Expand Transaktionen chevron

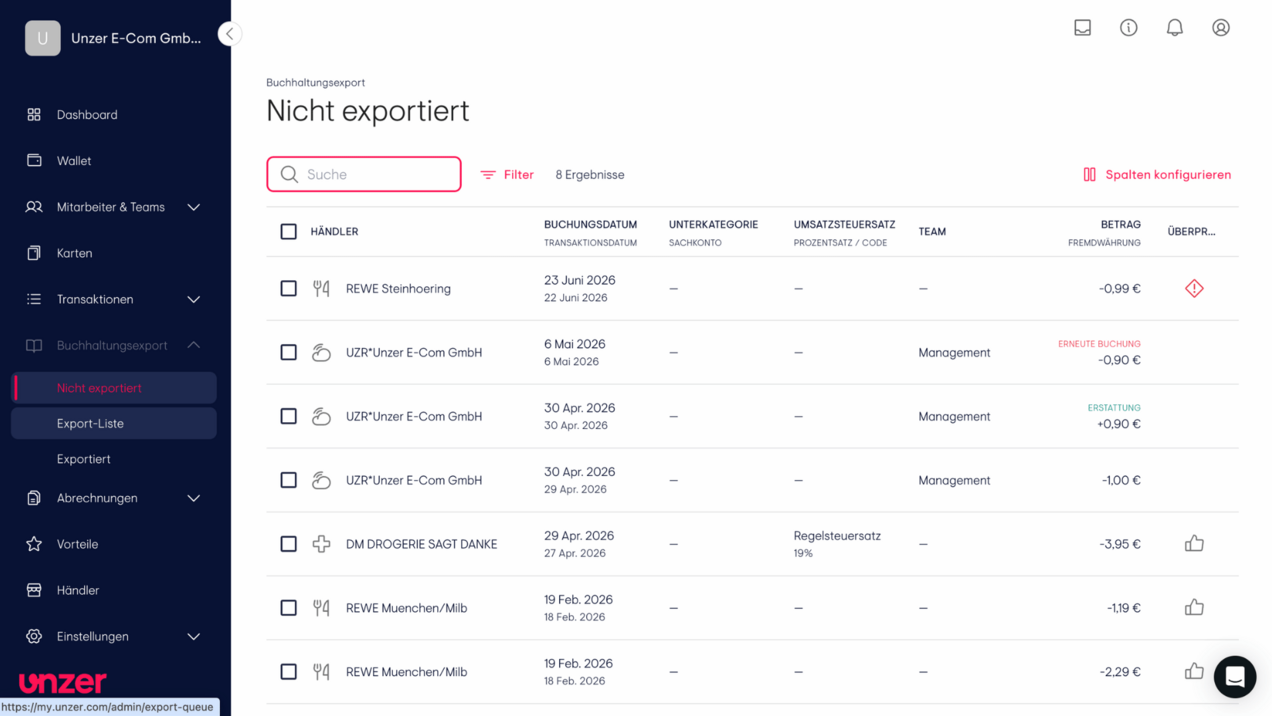click(194, 299)
